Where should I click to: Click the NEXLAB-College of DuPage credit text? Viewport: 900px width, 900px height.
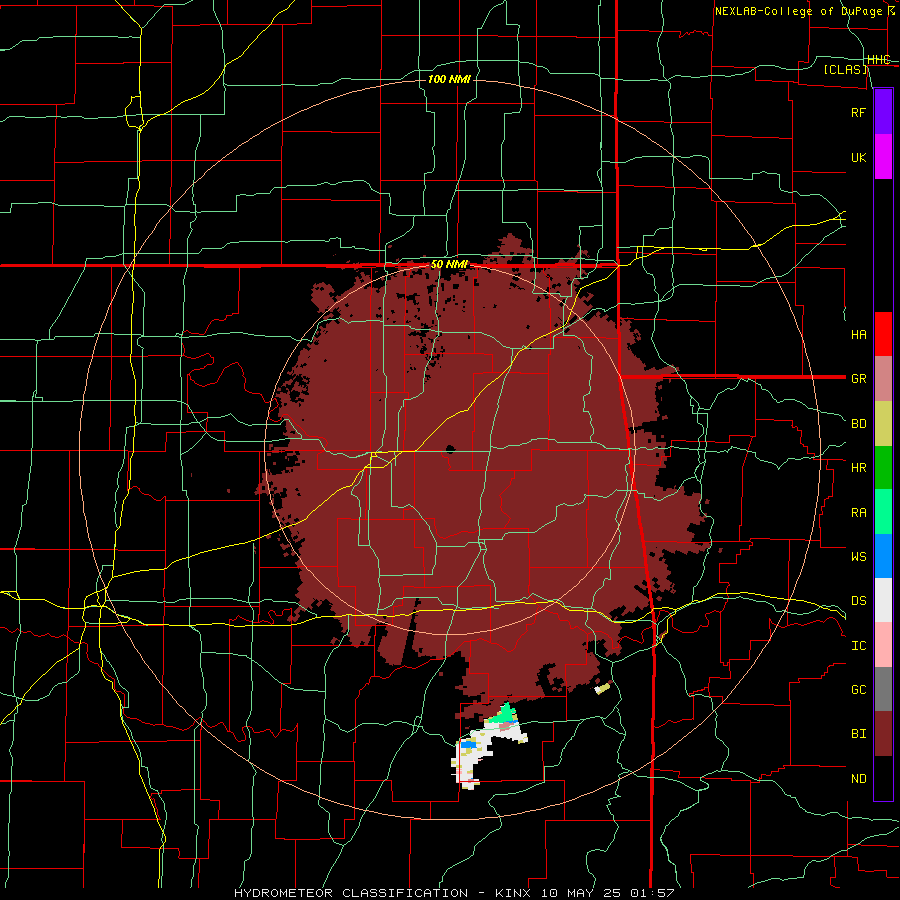click(x=798, y=11)
